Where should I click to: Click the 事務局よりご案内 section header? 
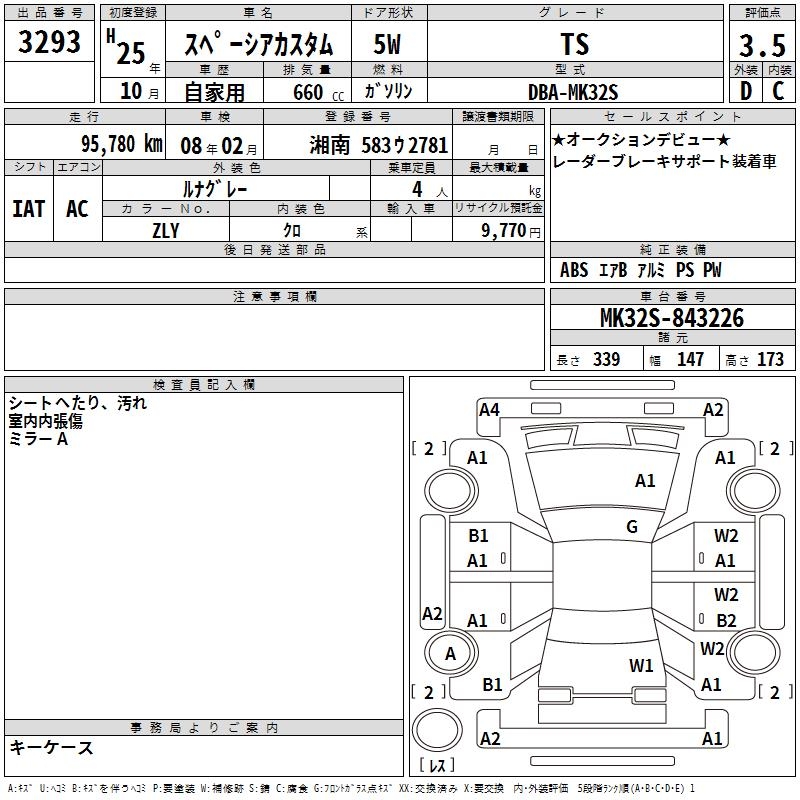point(204,728)
